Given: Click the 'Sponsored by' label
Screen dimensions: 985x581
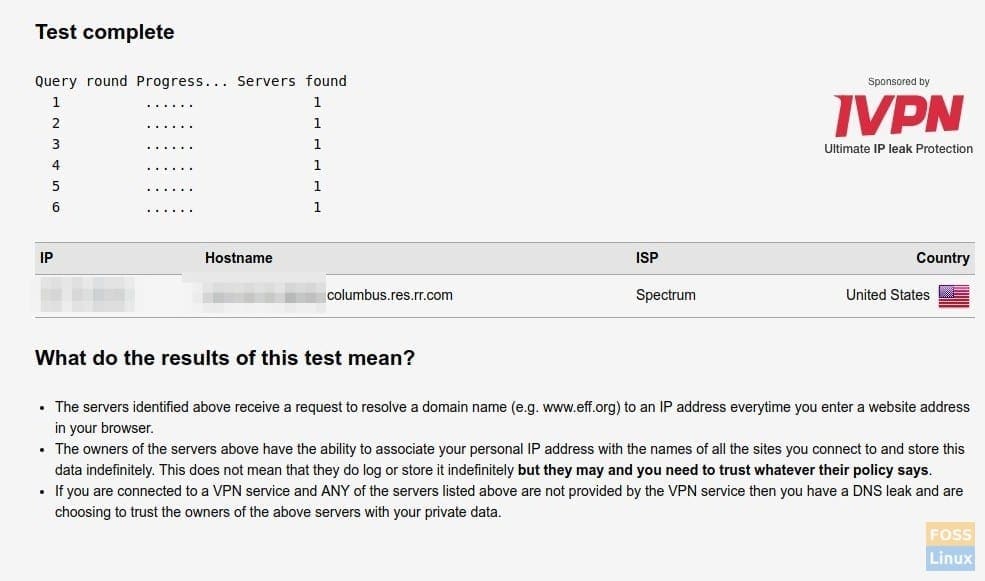Looking at the screenshot, I should coord(898,82).
